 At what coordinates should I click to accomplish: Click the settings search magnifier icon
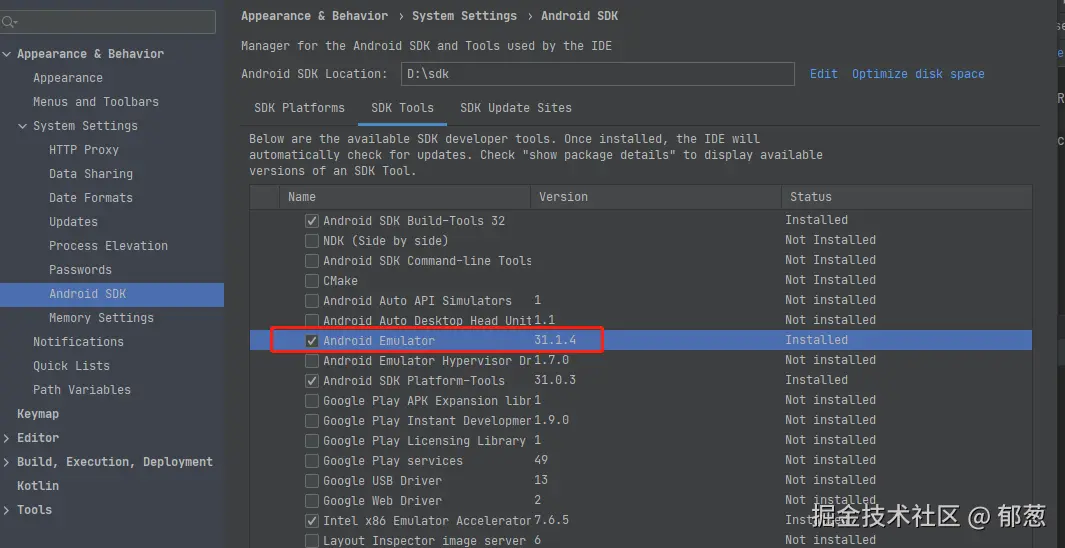point(9,22)
